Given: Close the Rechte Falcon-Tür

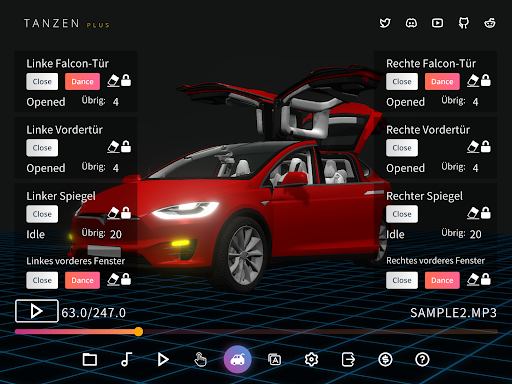Looking at the screenshot, I should tap(402, 82).
